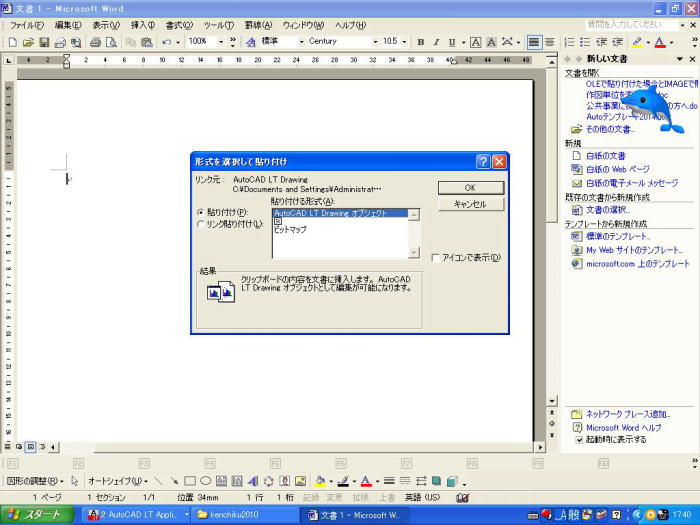700x525 pixels.
Task: Open the オートシェイプ(U) menu
Action: coord(118,481)
